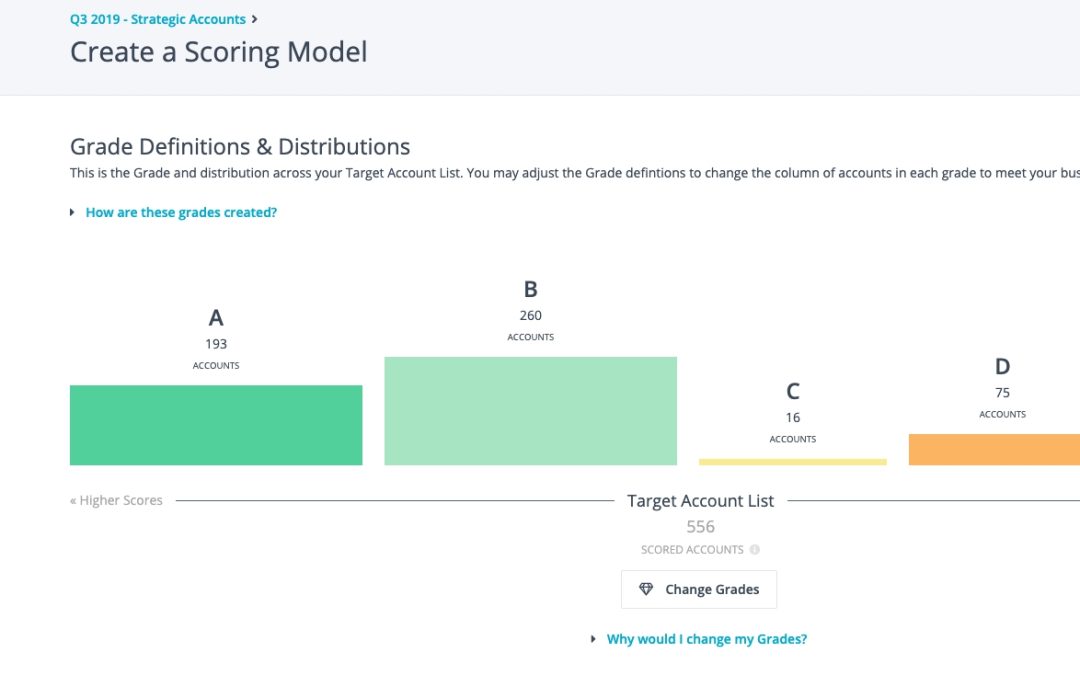This screenshot has height=675, width=1080.
Task: Click the 260 accounts count
Action: [x=530, y=315]
